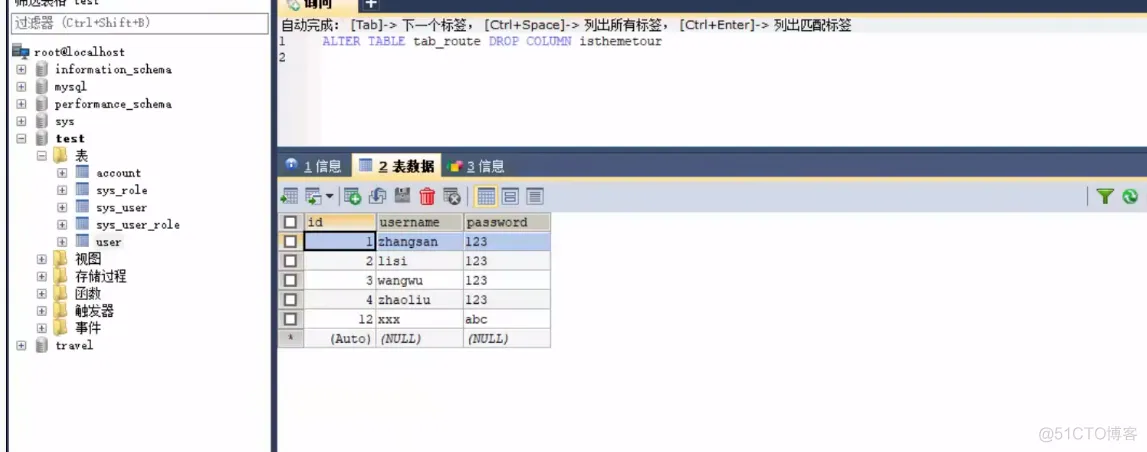
Task: Sort by the password column header
Action: (x=507, y=222)
